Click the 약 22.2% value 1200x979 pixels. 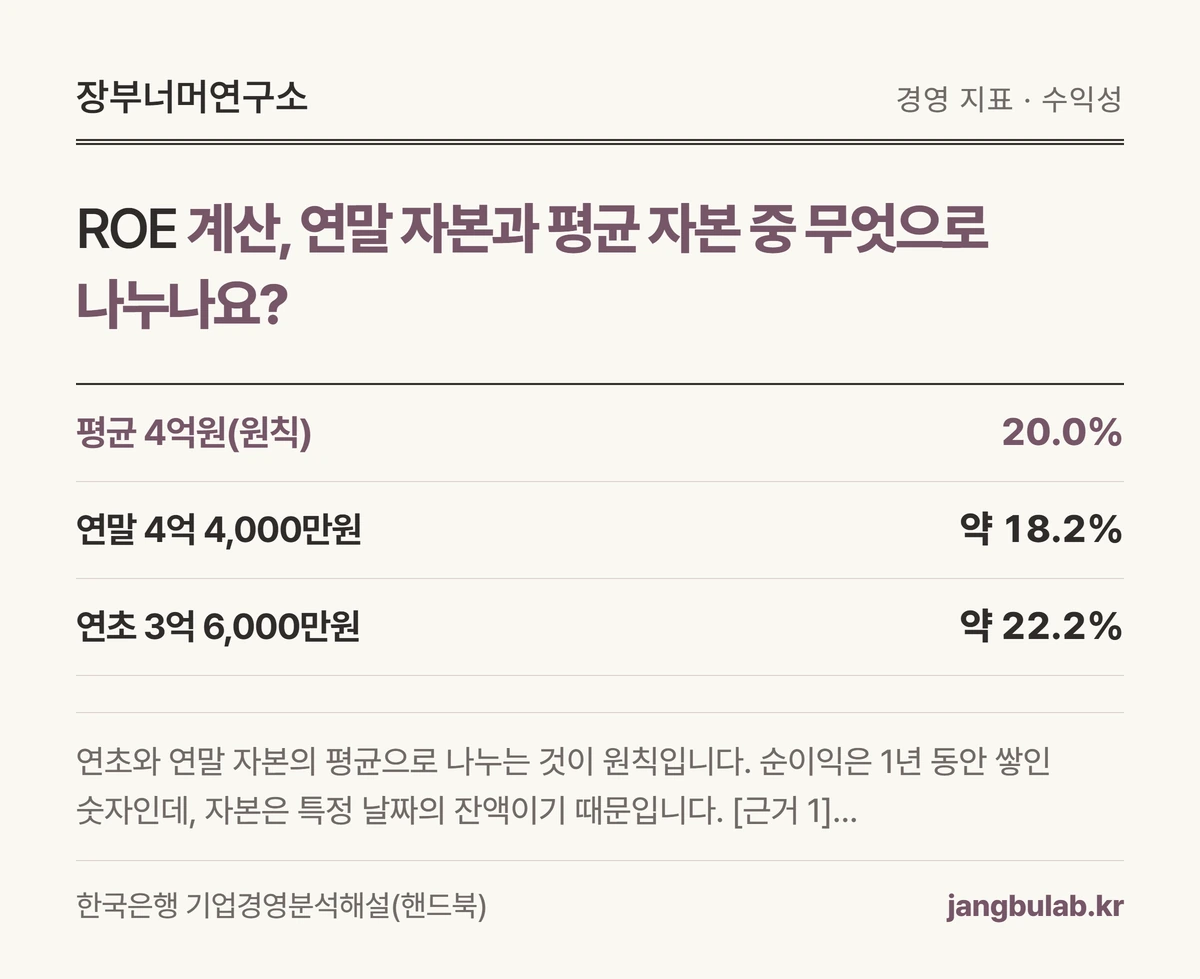[x=1041, y=627]
